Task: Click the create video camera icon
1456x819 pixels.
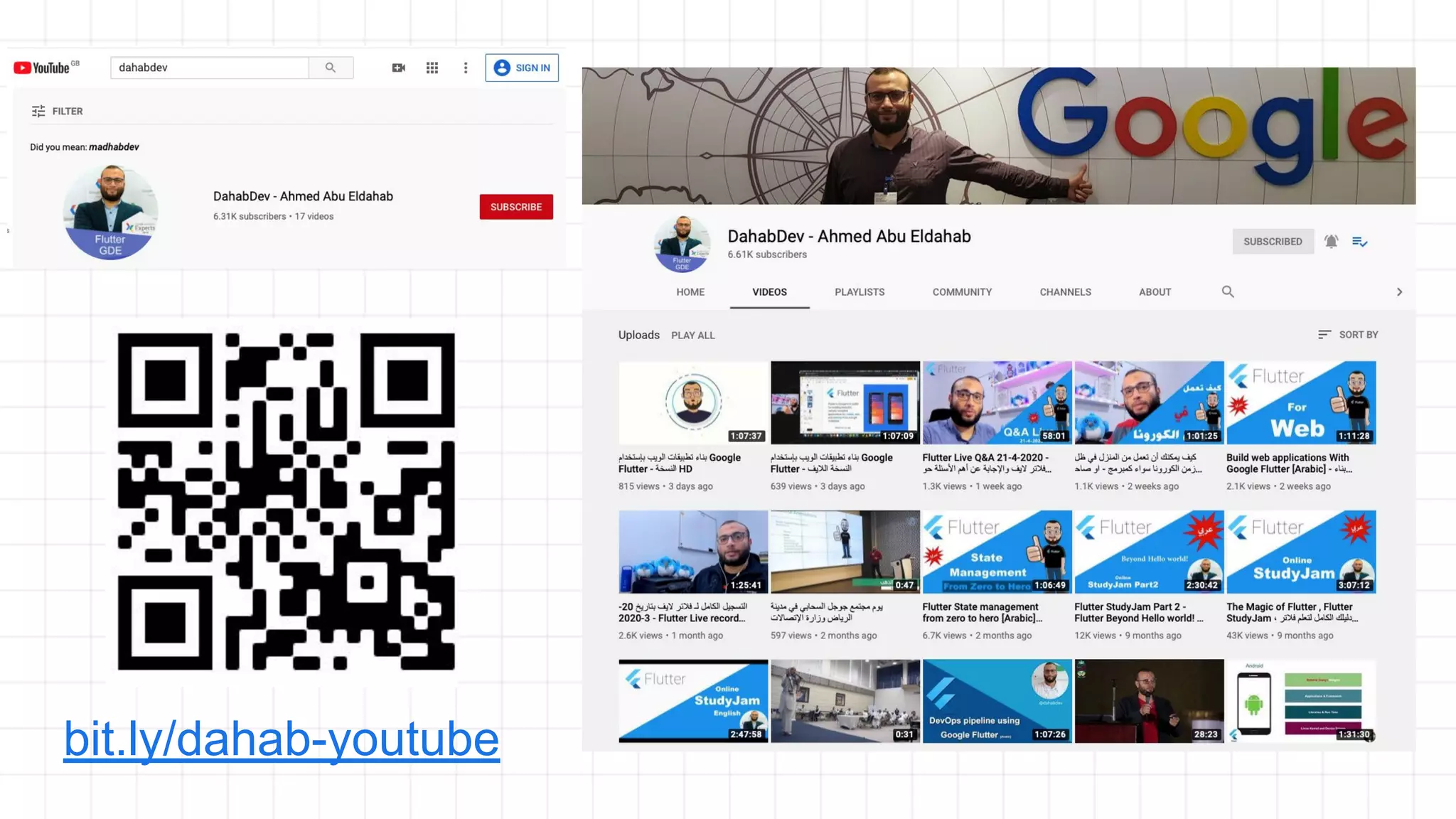Action: coord(399,68)
